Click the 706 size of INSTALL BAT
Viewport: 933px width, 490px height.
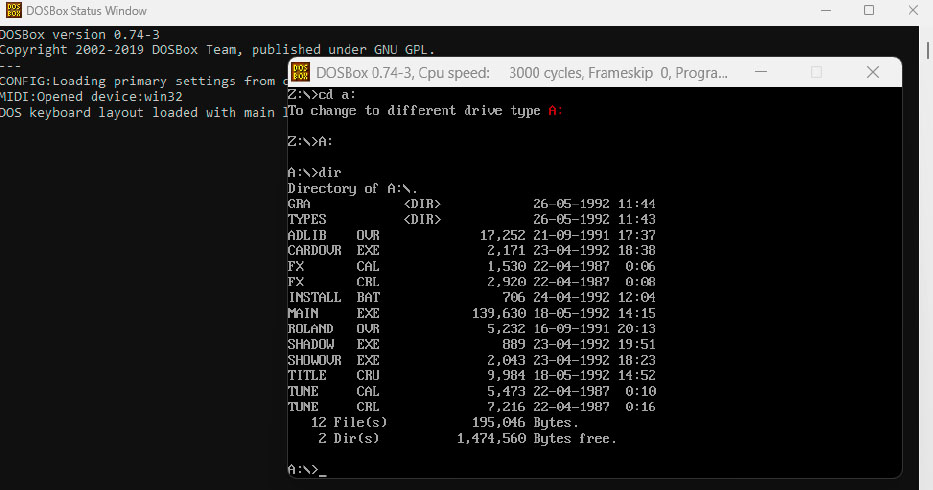(514, 297)
